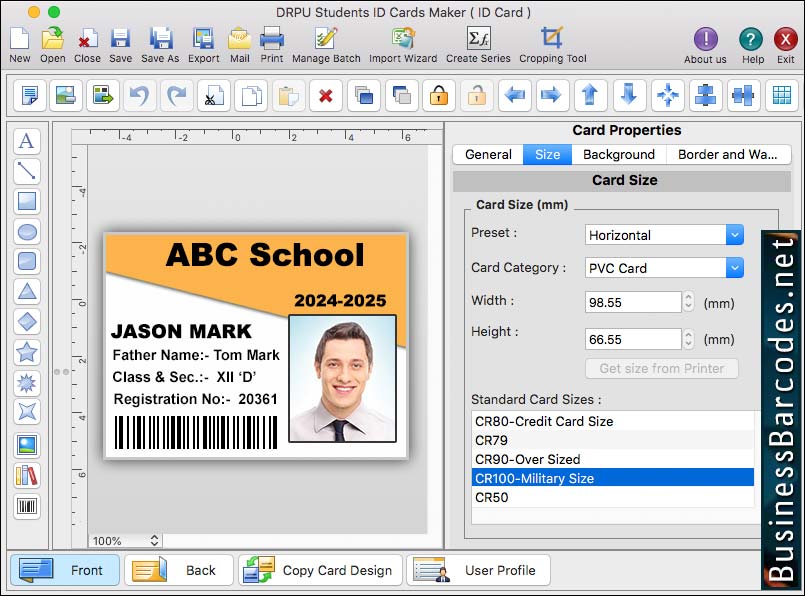The image size is (805, 596).
Task: Switch to the Size tab
Action: click(x=547, y=155)
